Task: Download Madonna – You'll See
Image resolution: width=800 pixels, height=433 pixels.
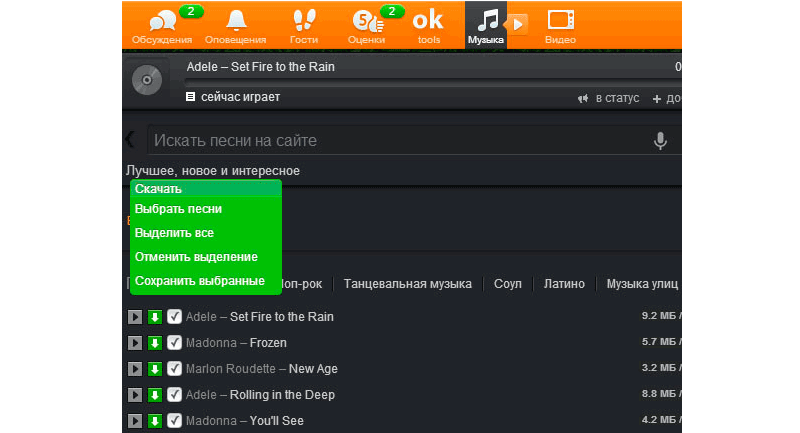Action: tap(155, 421)
